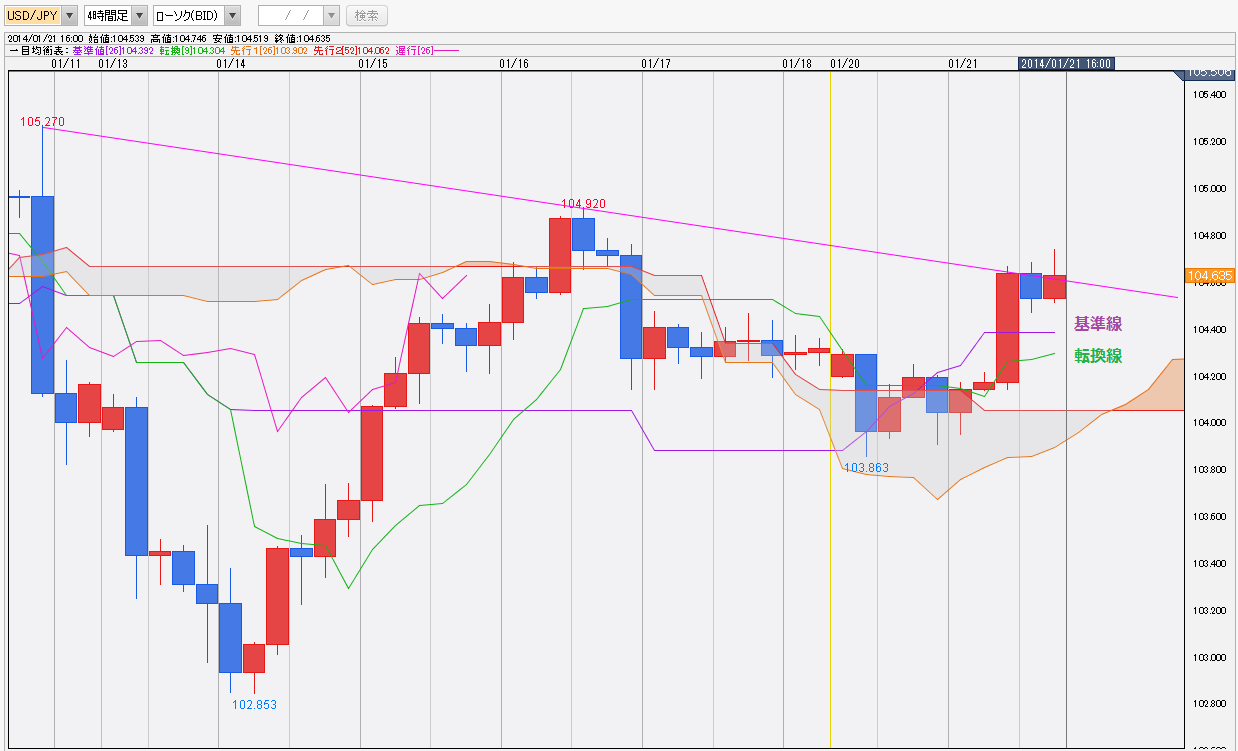This screenshot has height=751, width=1238.
Task: Click the 転換線 label on the chart
Action: (x=1098, y=355)
